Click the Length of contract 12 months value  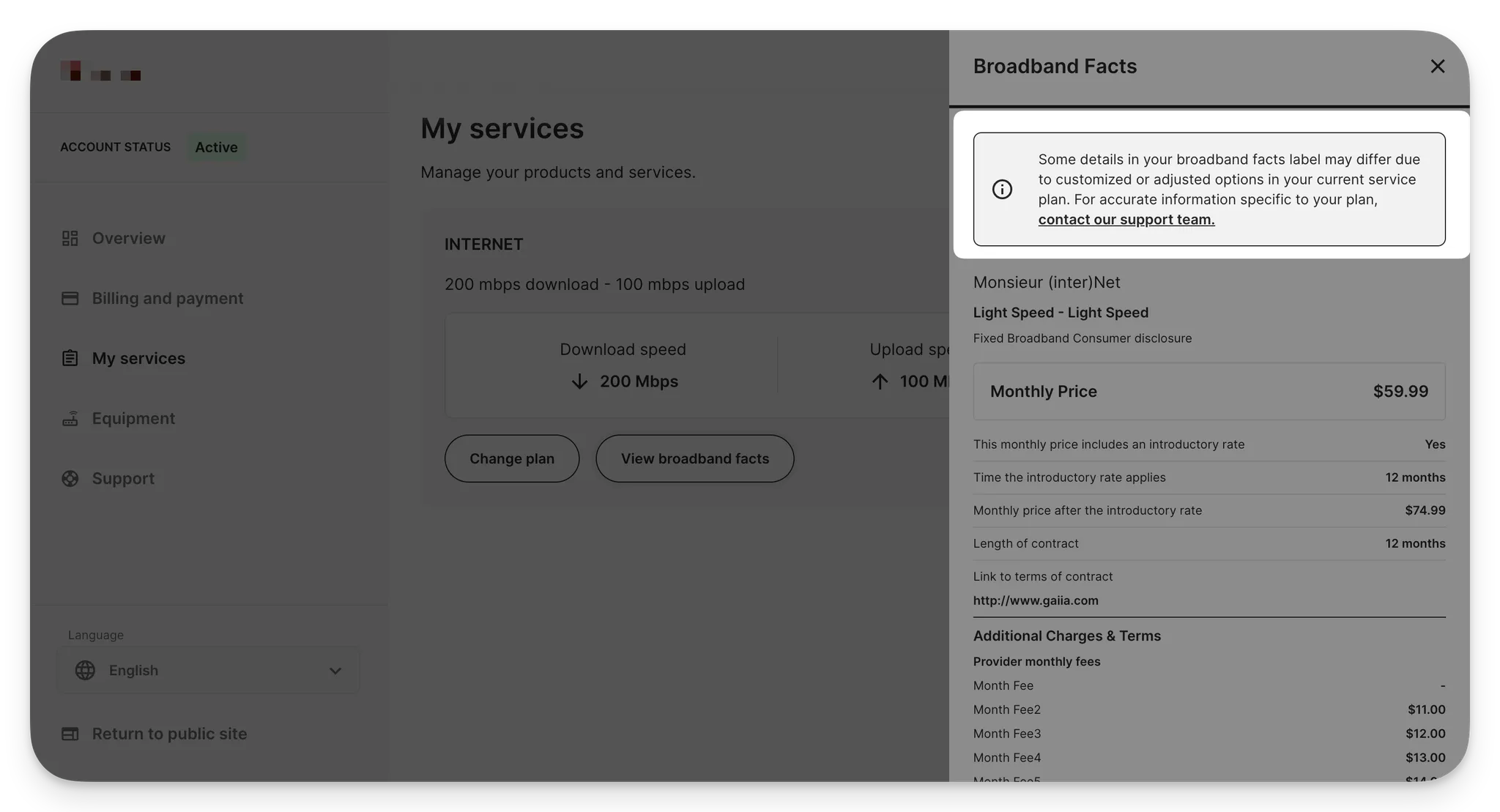coord(1415,544)
